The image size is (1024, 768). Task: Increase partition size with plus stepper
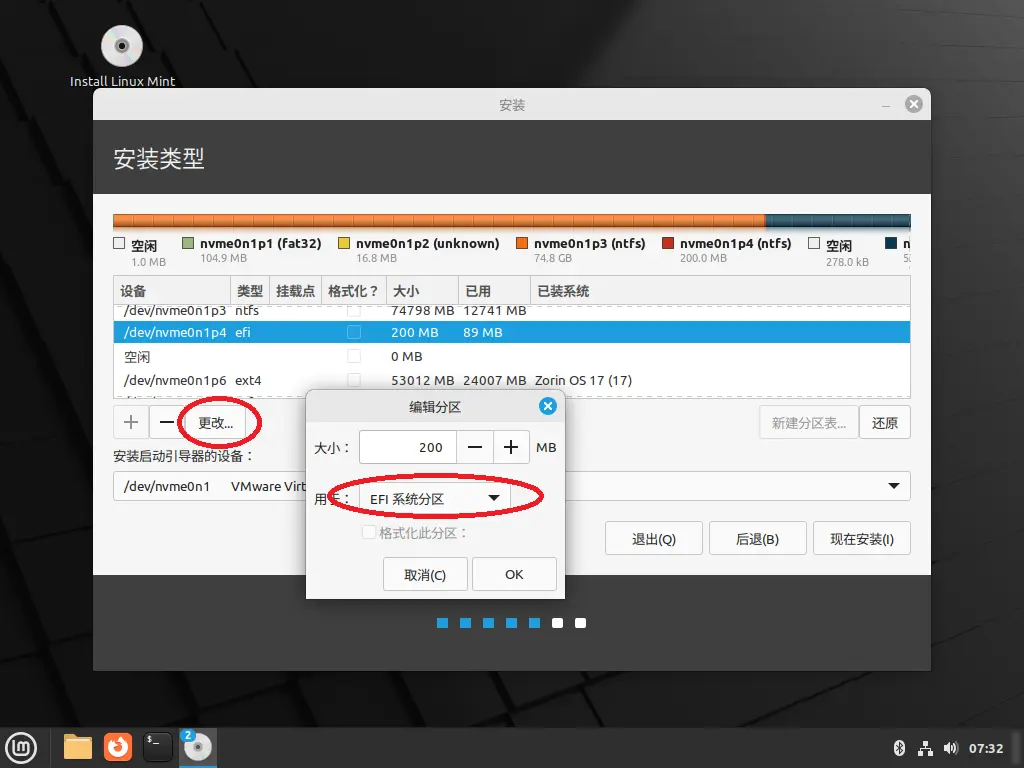511,447
